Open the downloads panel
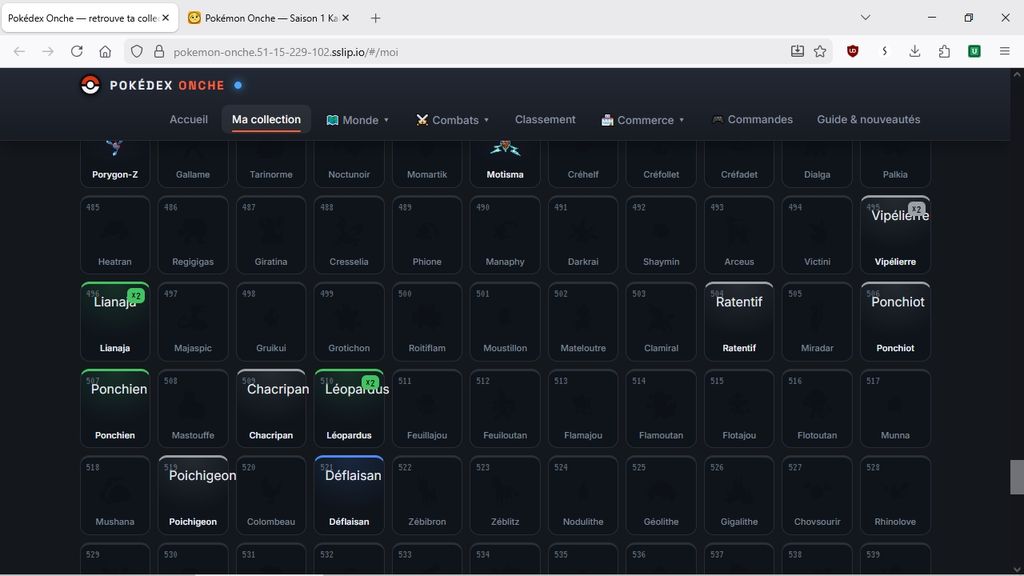This screenshot has height=576, width=1024. [x=914, y=52]
